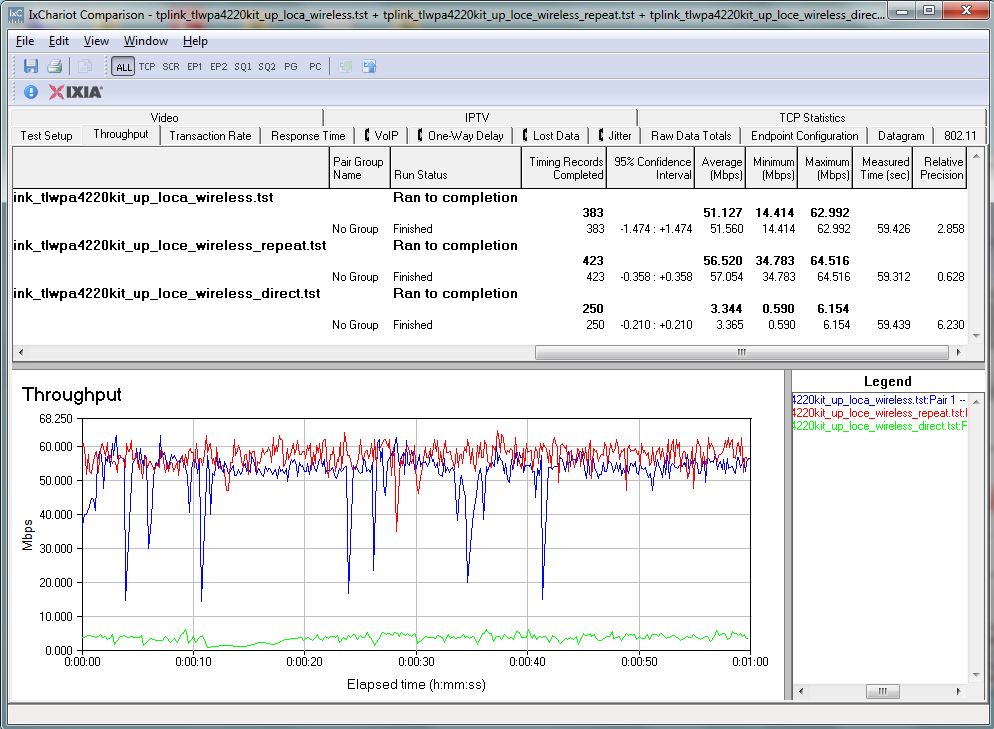
Task: Select the IPTV tab group header
Action: [477, 118]
